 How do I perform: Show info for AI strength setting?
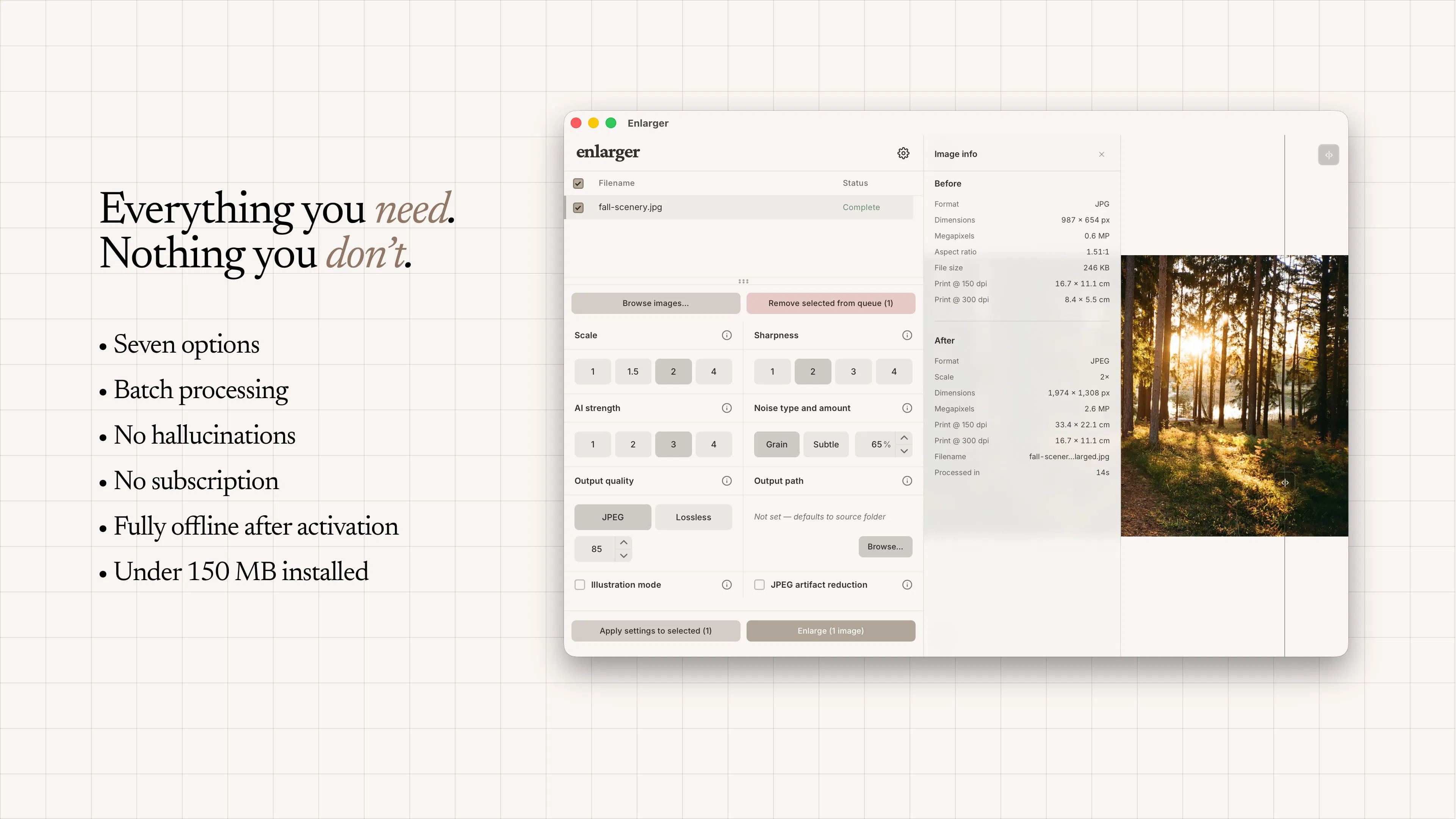(727, 408)
